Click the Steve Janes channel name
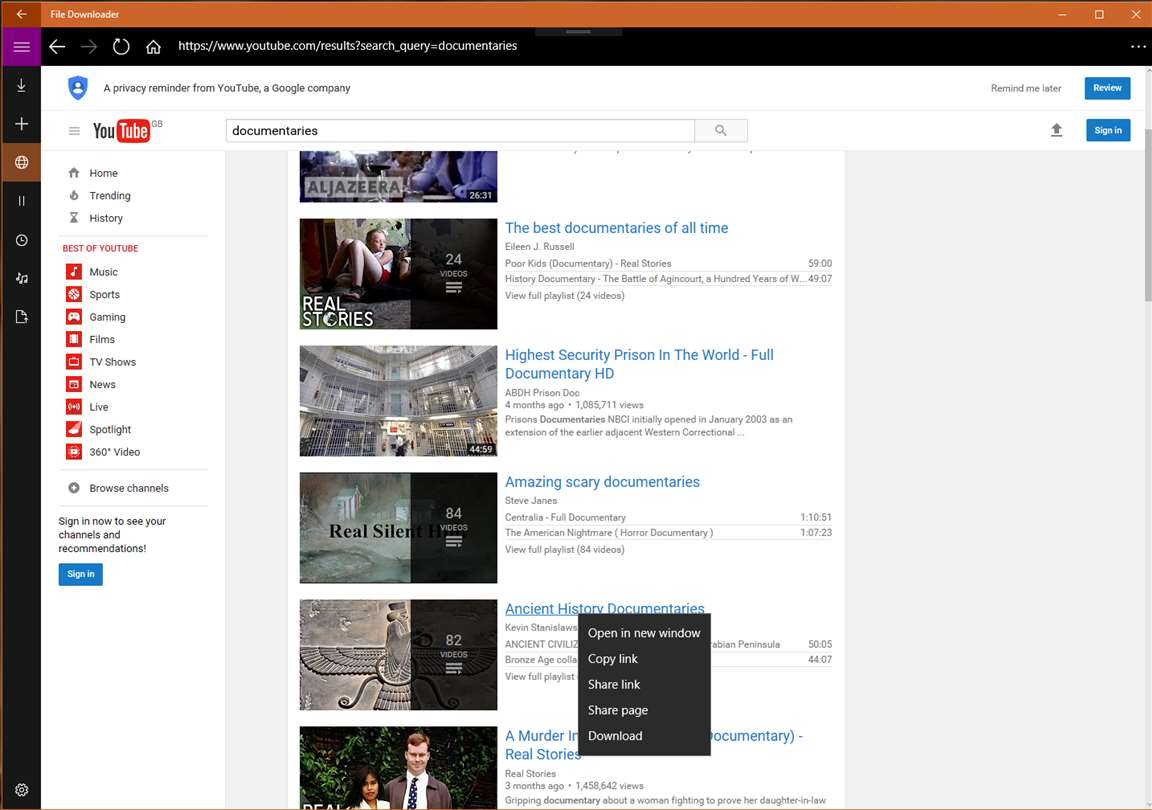This screenshot has height=810, width=1152. pyautogui.click(x=531, y=501)
